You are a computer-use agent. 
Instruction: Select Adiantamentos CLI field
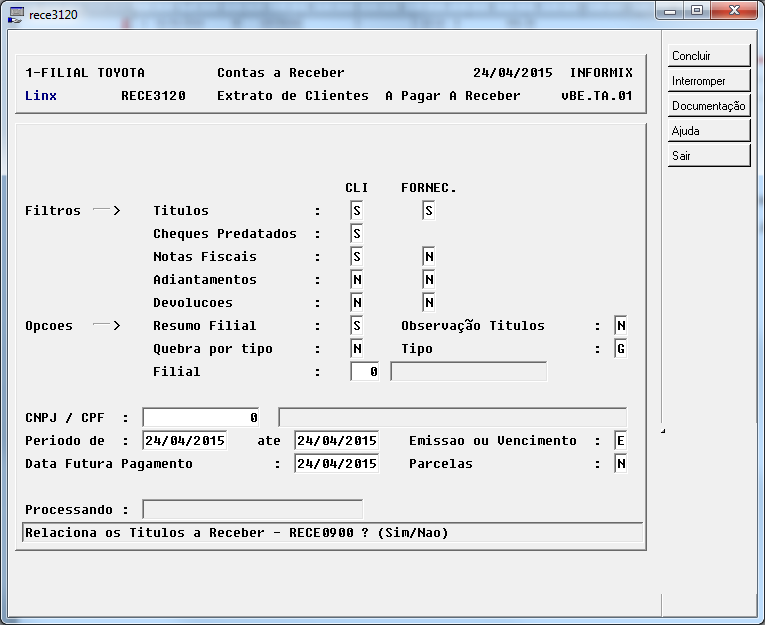click(x=357, y=280)
